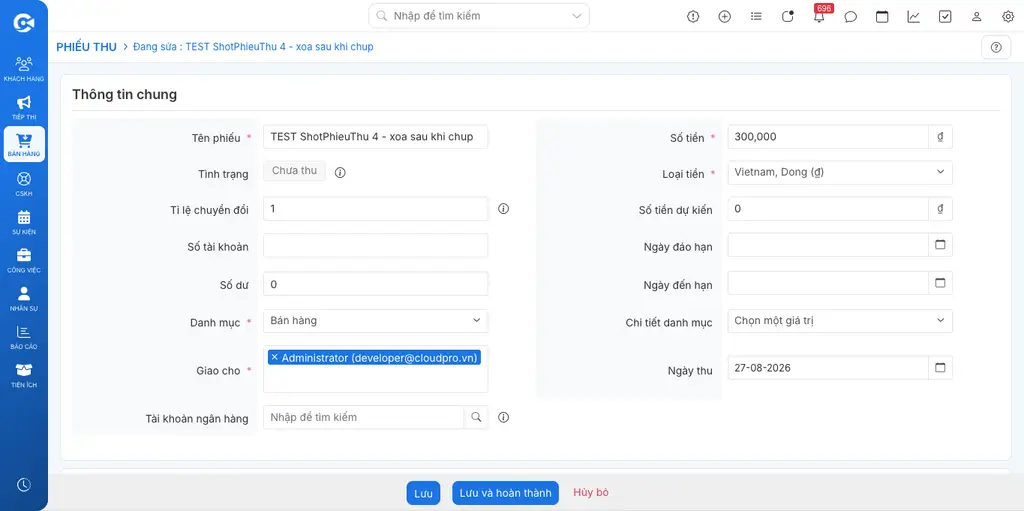Click the clock history icon in sidebar
1024x511 pixels.
(x=24, y=484)
